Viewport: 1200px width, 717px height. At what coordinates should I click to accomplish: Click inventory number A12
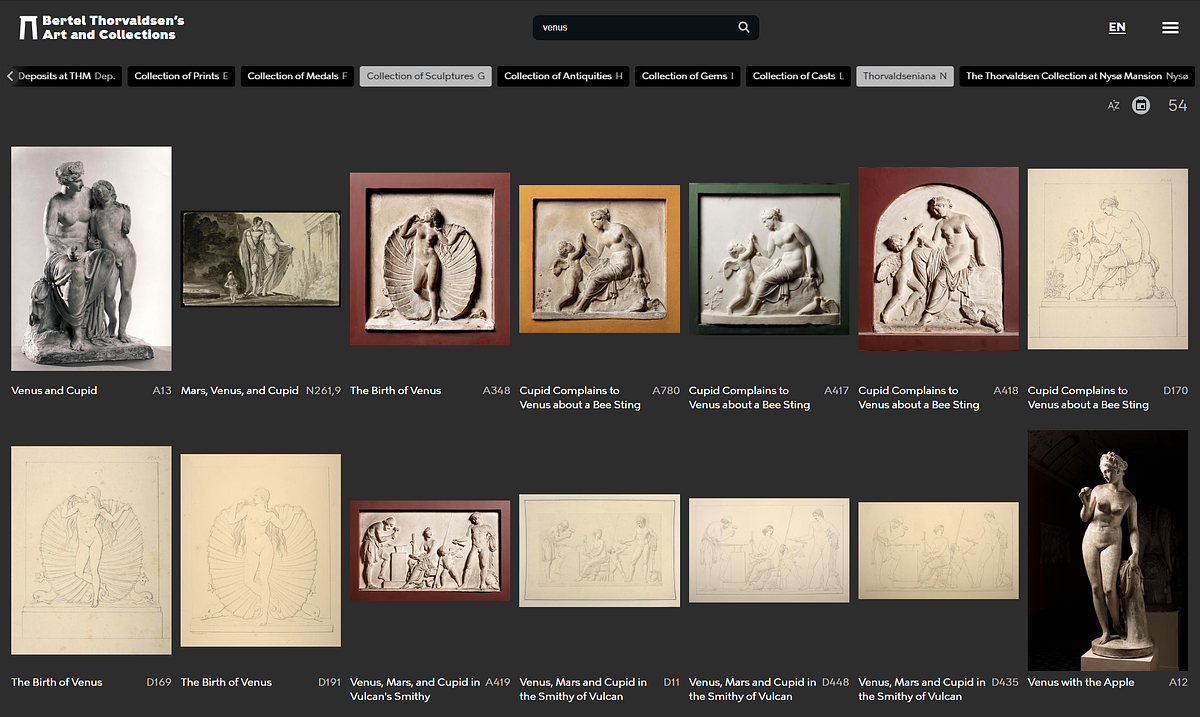pos(1178,682)
